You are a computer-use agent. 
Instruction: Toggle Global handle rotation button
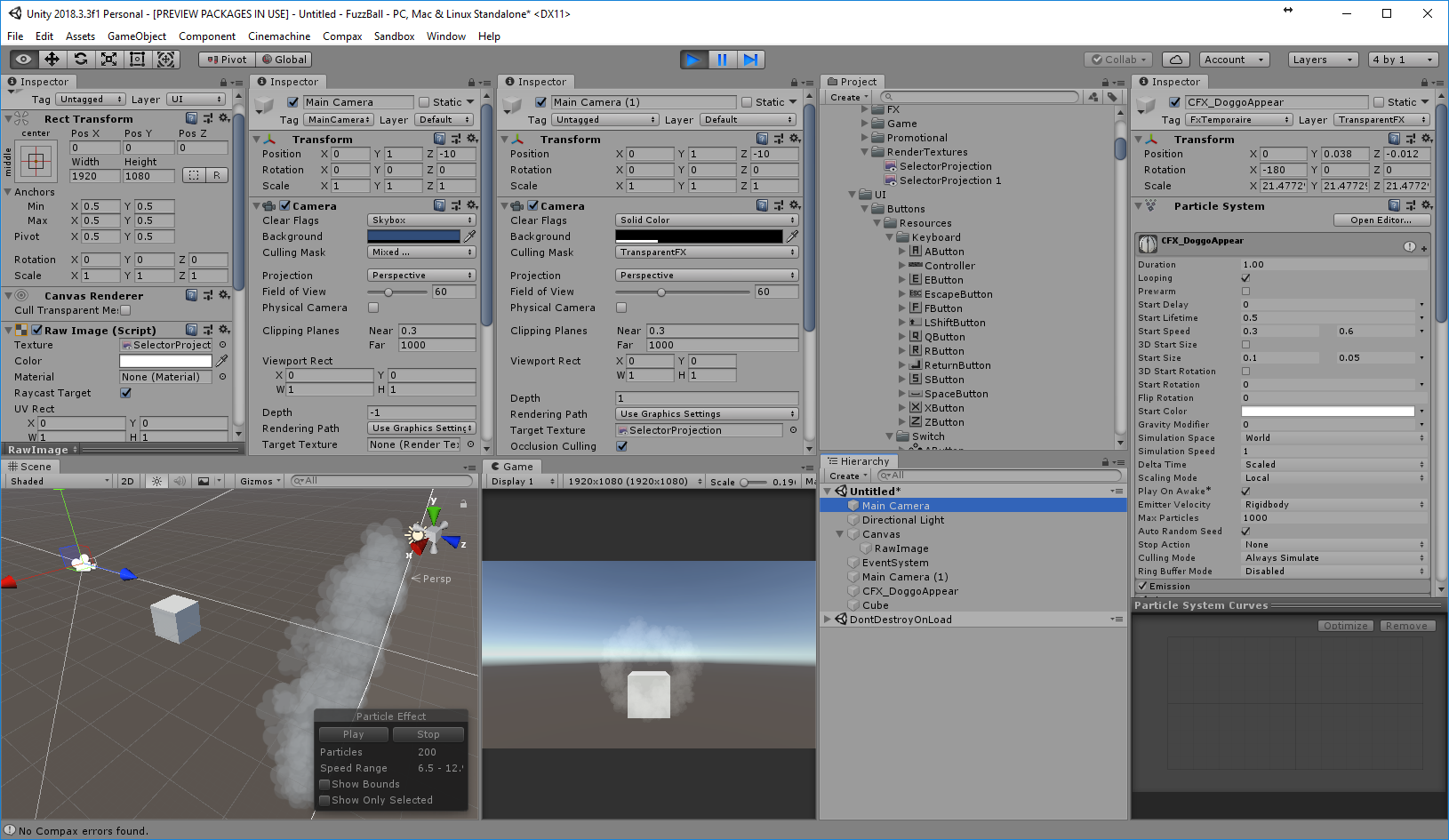pyautogui.click(x=284, y=60)
